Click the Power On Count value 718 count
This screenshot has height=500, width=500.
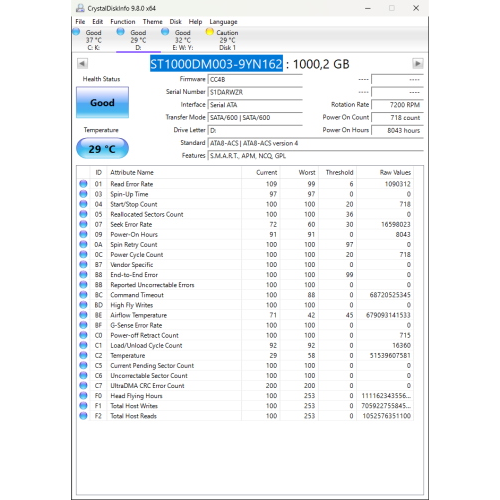pyautogui.click(x=397, y=117)
